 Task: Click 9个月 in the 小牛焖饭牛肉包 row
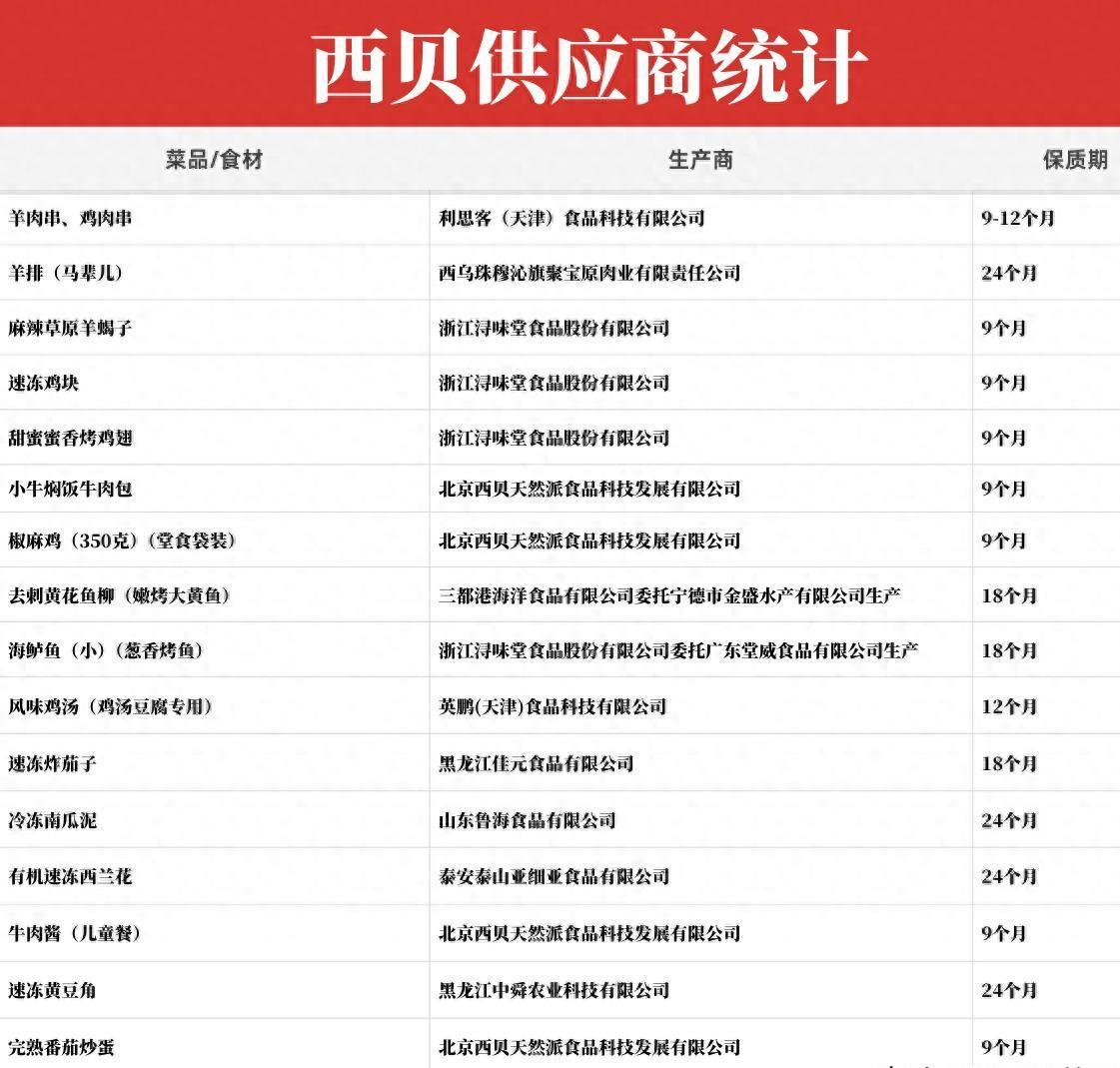pyautogui.click(x=1003, y=489)
